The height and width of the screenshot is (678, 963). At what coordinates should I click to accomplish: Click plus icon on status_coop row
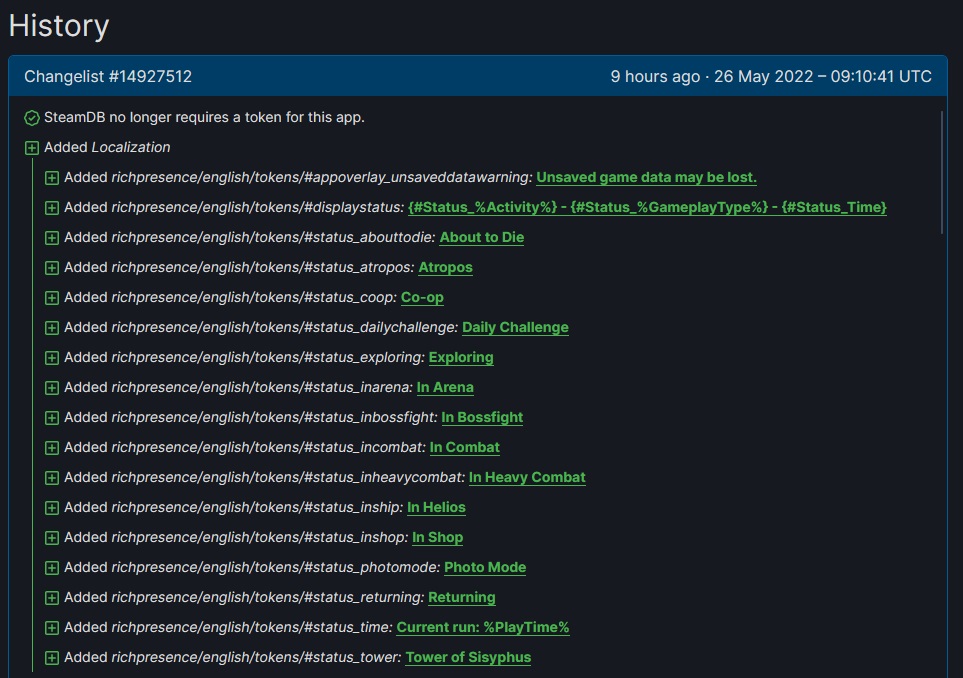[x=52, y=298]
